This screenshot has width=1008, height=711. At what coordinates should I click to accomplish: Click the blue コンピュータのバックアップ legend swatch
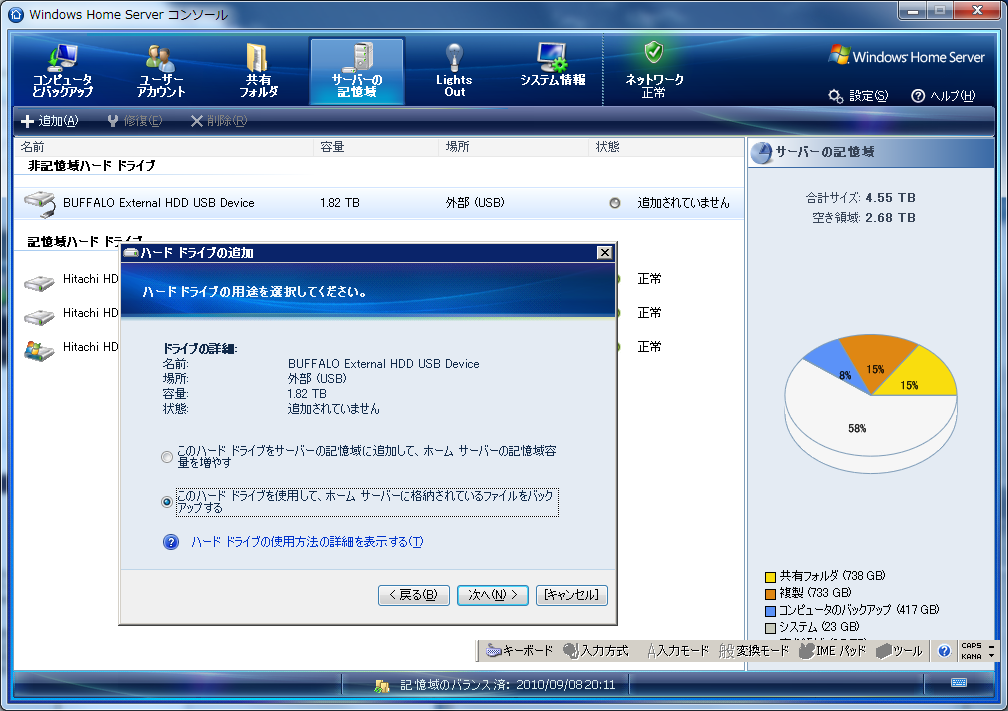pos(770,611)
